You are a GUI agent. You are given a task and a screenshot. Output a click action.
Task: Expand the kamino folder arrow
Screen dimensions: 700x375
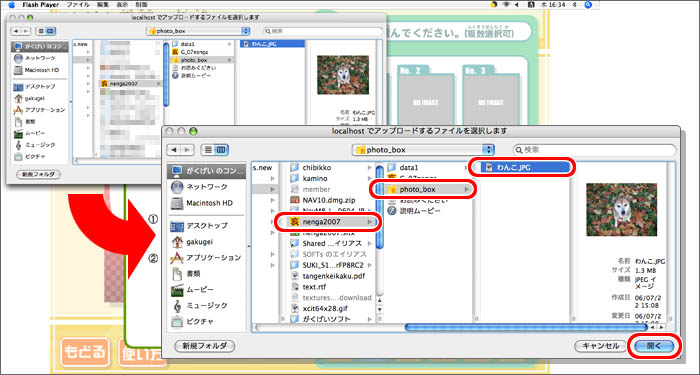(x=370, y=178)
